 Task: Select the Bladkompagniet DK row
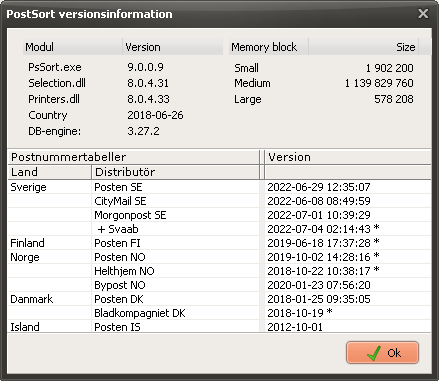pyautogui.click(x=219, y=313)
